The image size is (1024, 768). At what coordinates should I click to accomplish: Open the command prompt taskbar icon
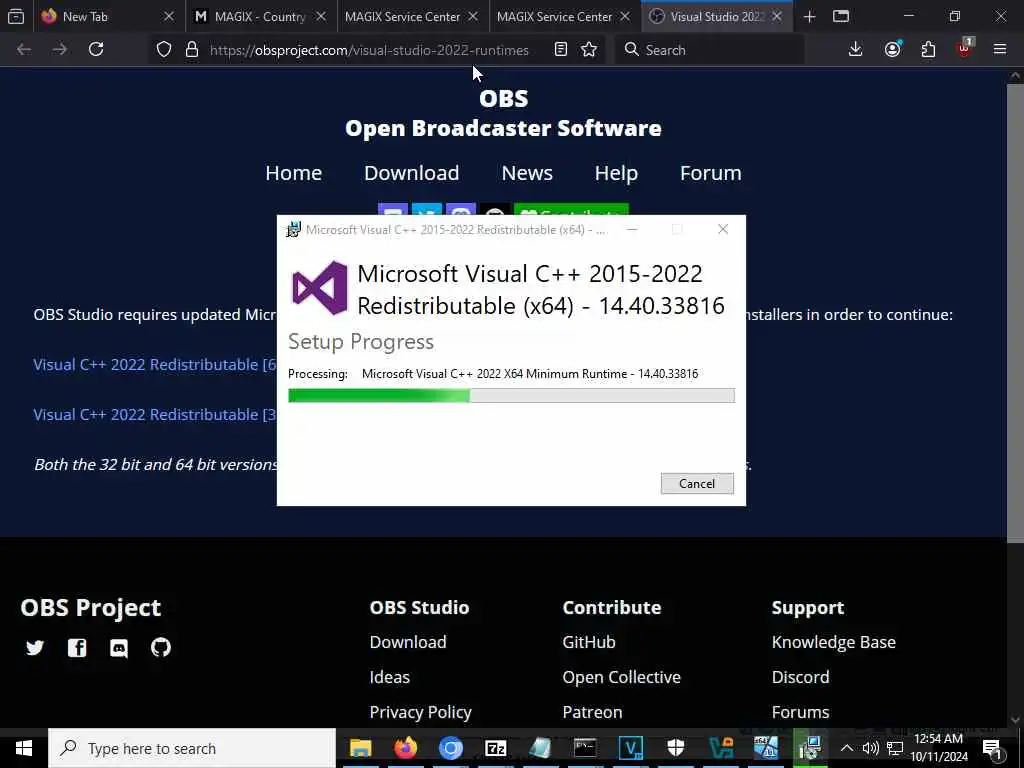point(585,748)
